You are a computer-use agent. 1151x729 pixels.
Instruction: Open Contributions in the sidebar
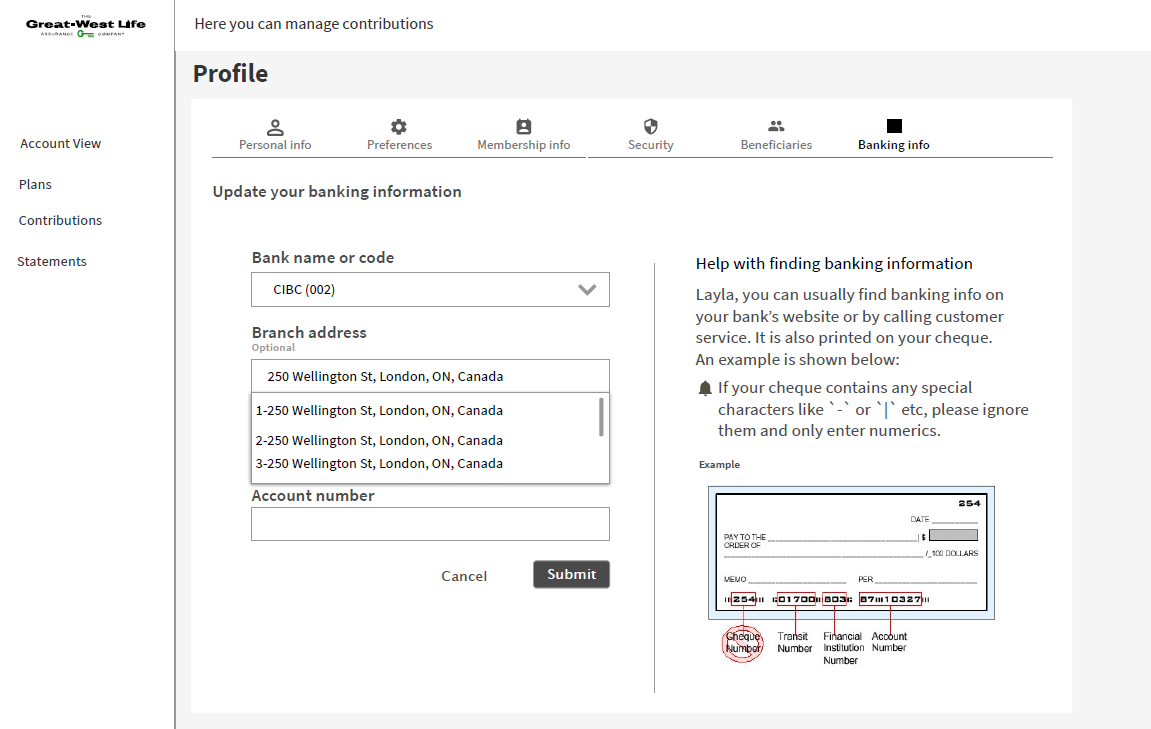[60, 220]
